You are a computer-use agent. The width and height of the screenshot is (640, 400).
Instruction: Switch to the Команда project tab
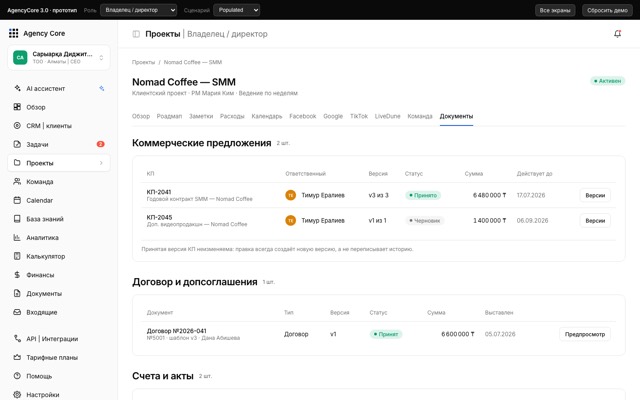click(420, 116)
